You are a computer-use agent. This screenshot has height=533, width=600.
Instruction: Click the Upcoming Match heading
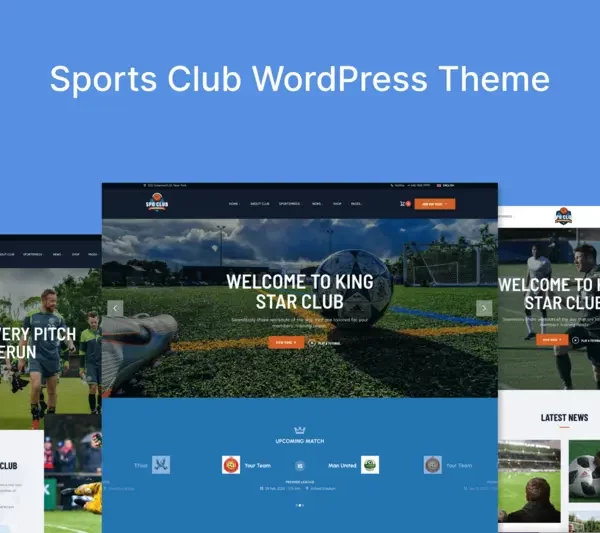[300, 441]
